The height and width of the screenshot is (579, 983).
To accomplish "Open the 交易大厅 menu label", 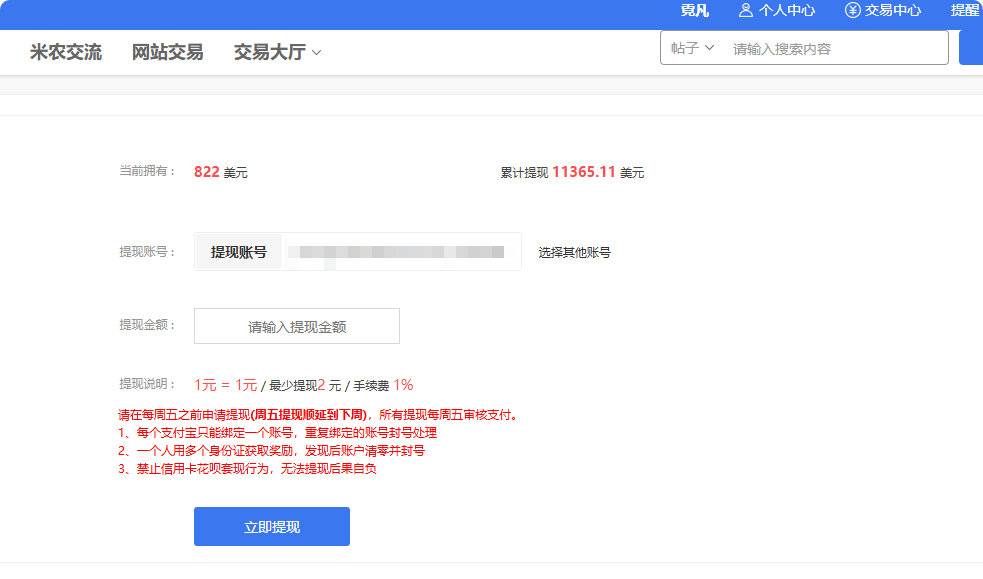I will (269, 53).
